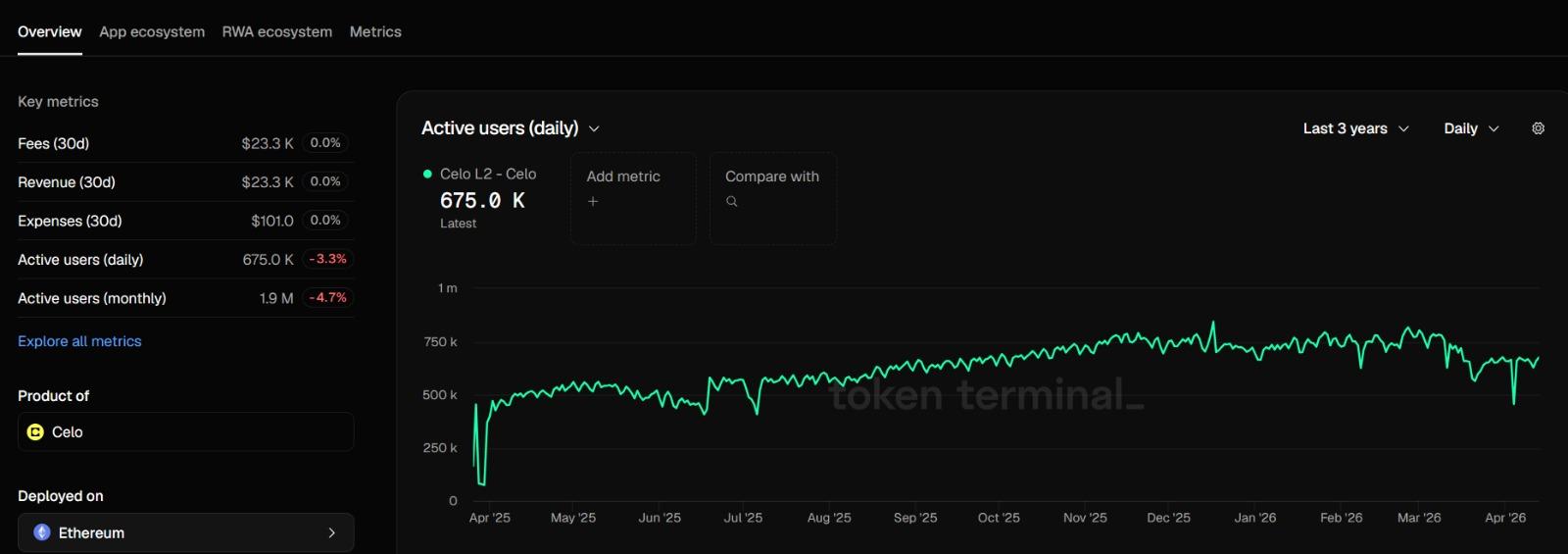The image size is (1568, 554).
Task: Click the search icon under Compare with
Action: pyautogui.click(x=732, y=201)
